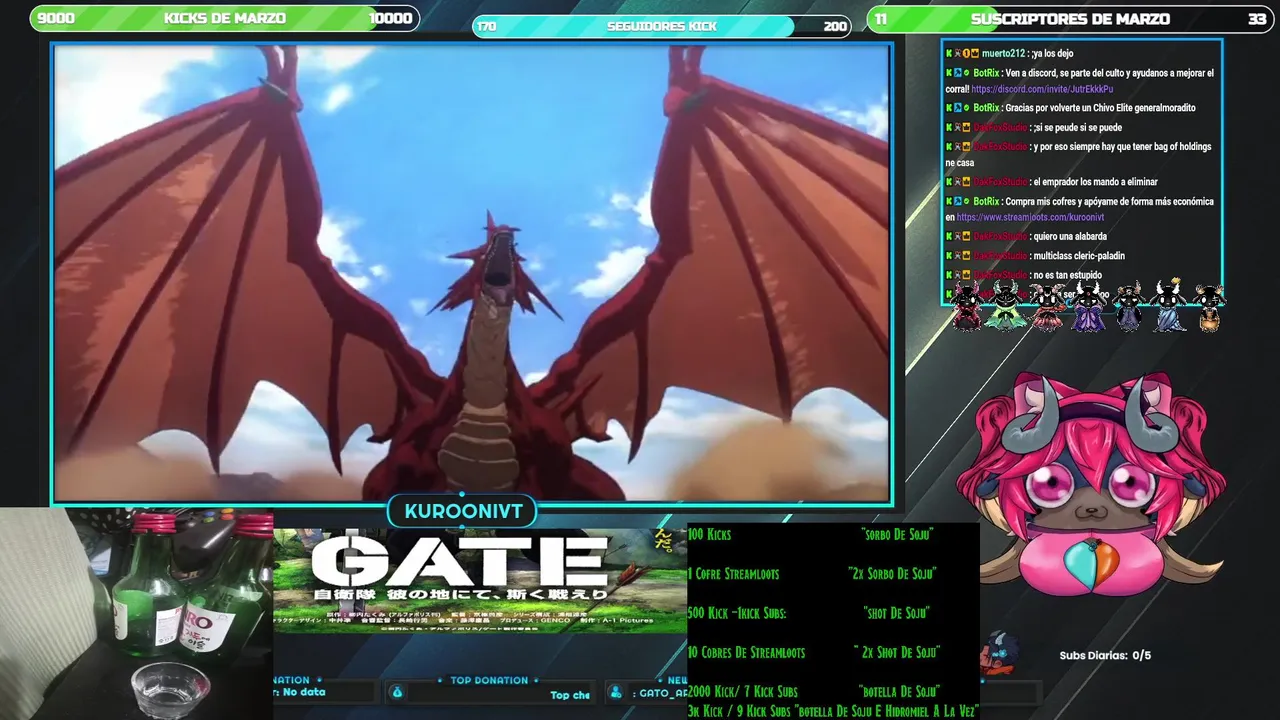
Task: Click the "100 Kicks" reward row
Action: (812, 535)
